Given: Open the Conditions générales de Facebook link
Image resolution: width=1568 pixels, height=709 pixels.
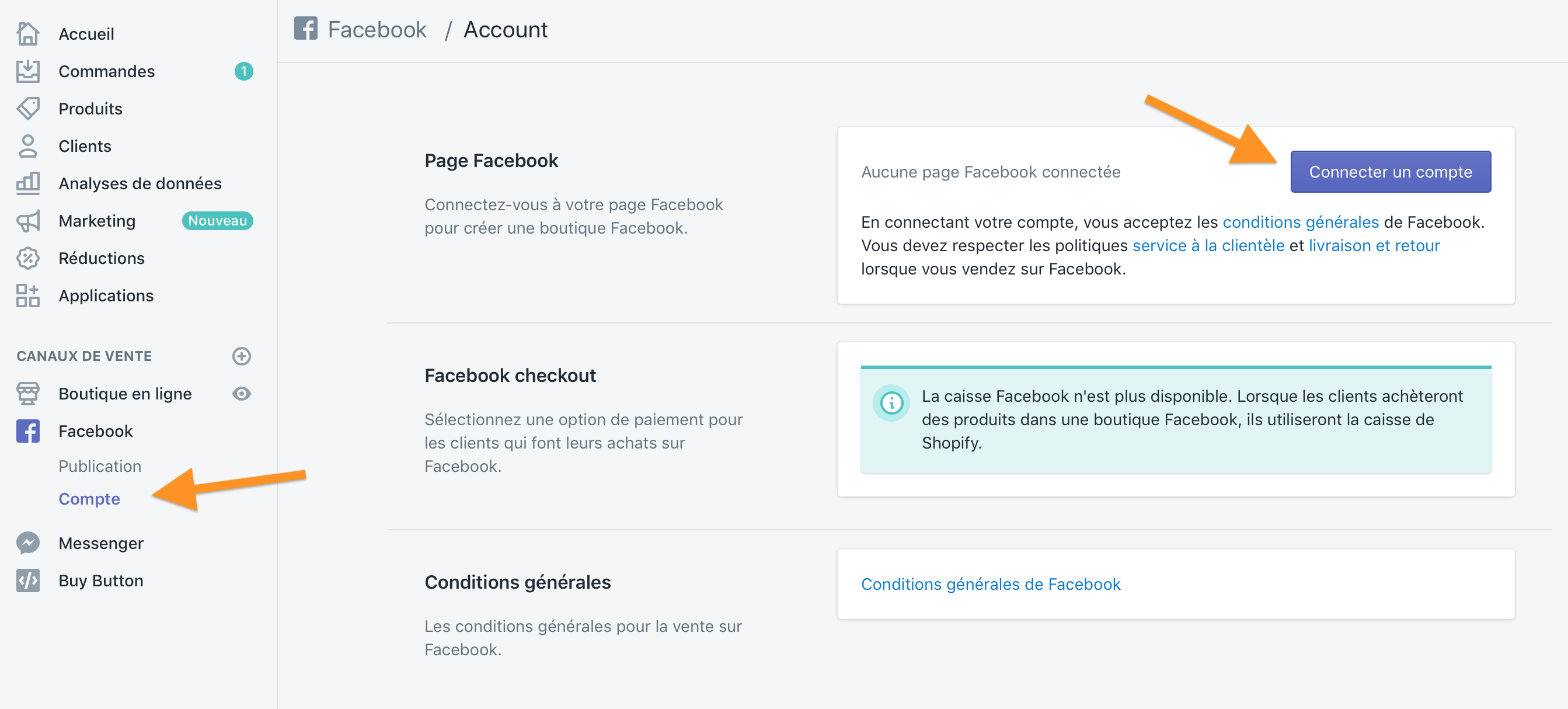Looking at the screenshot, I should [x=990, y=584].
